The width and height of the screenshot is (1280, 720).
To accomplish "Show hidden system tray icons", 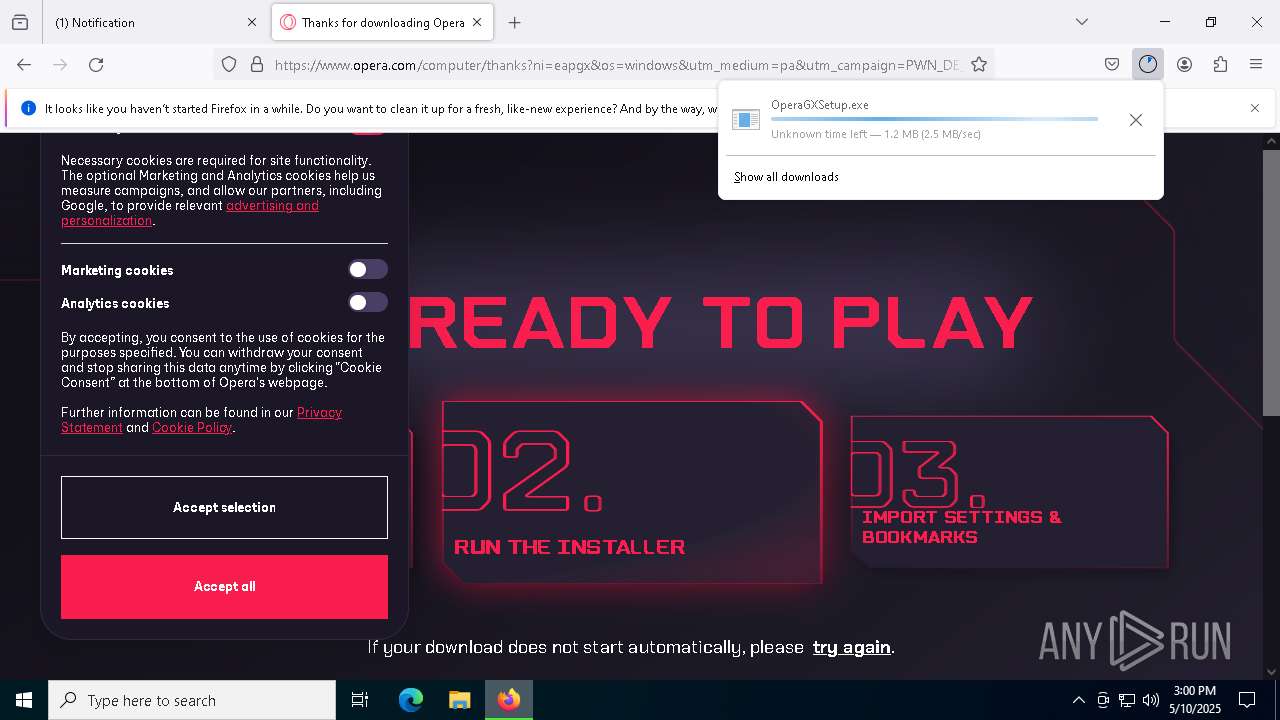I will pyautogui.click(x=1078, y=700).
